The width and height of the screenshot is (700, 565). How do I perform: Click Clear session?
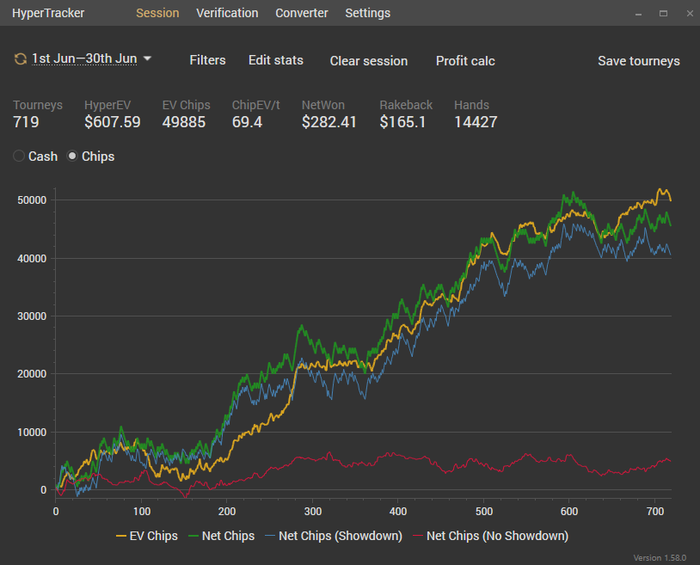point(369,61)
